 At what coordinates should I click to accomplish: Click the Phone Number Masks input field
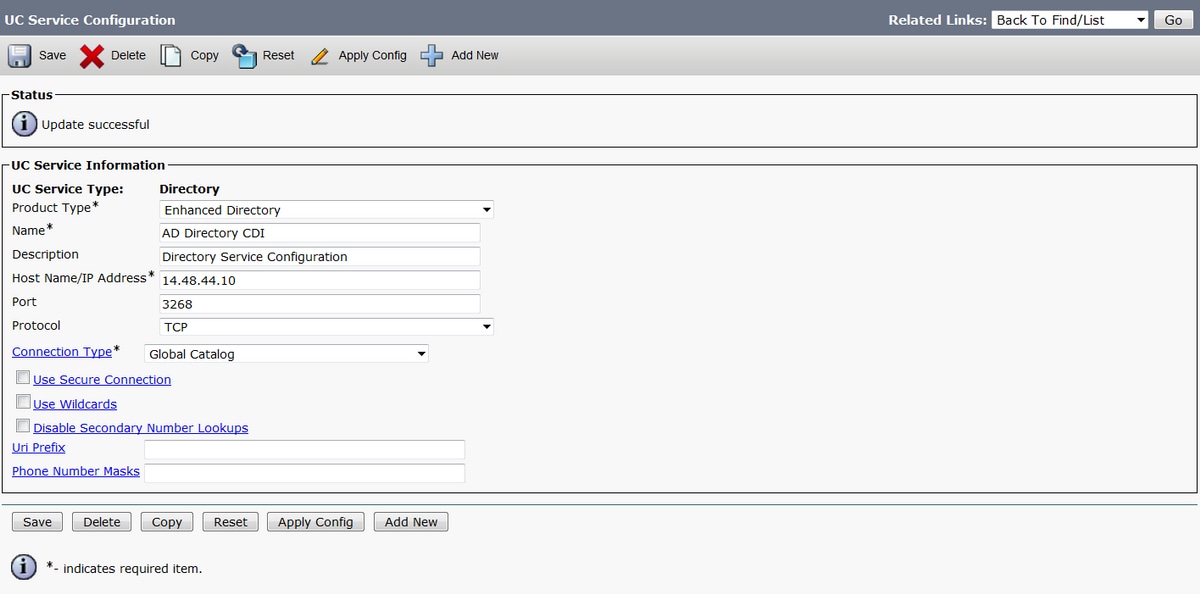pyautogui.click(x=304, y=473)
